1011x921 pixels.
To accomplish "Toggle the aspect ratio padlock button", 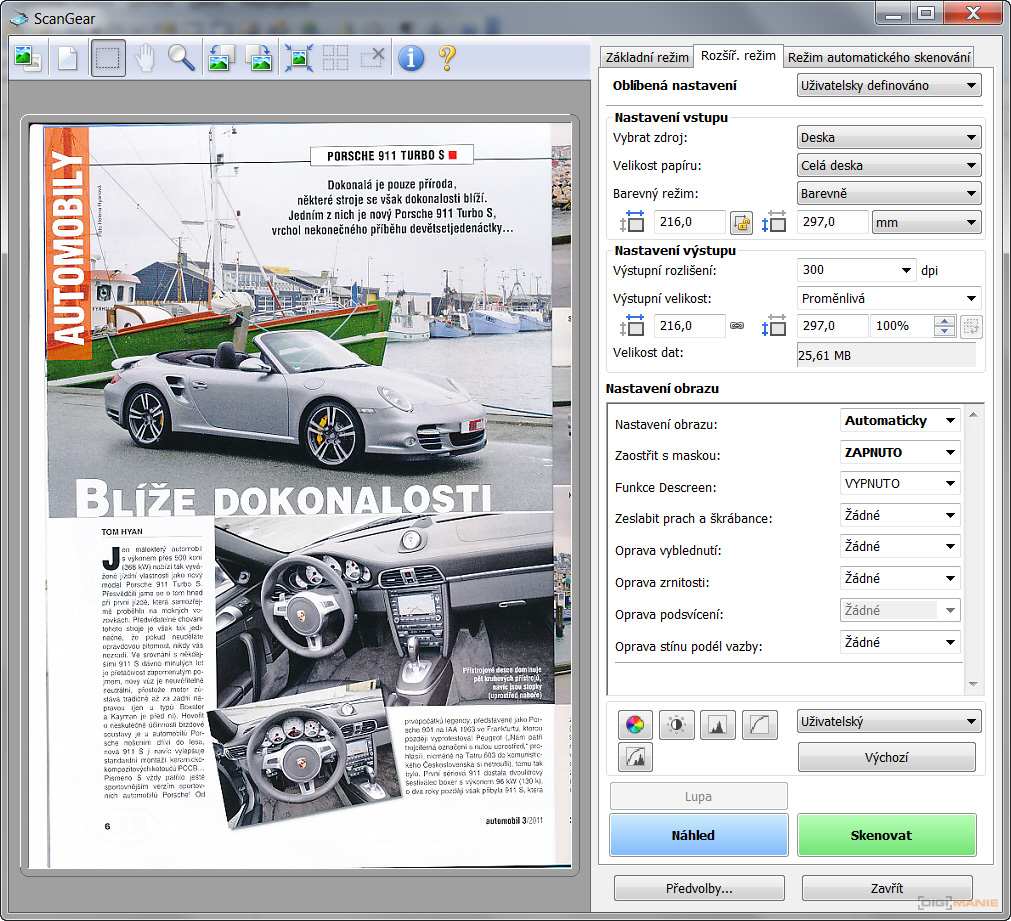I will (740, 222).
